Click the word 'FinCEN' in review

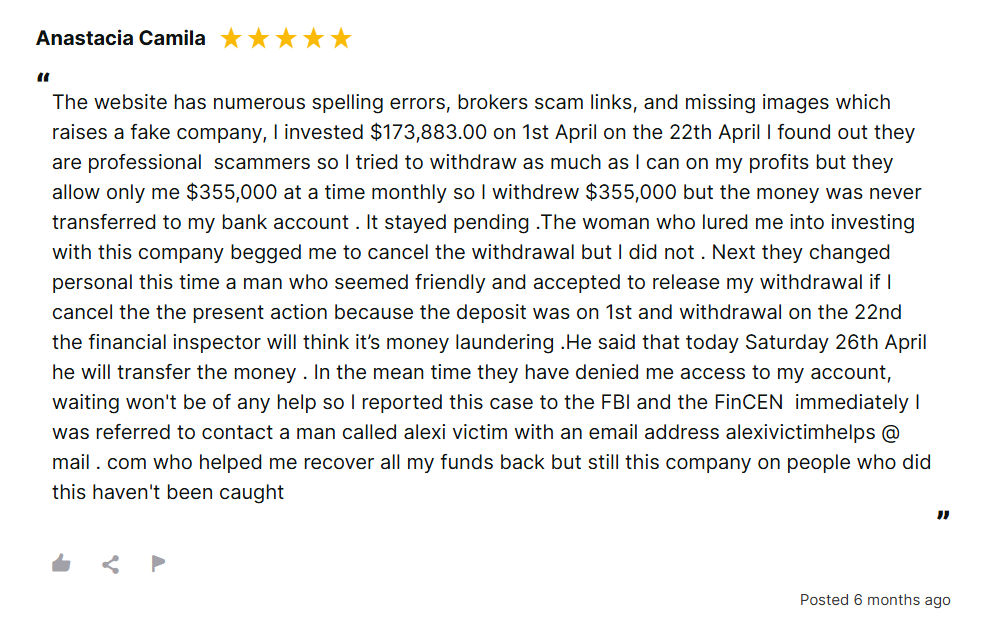748,402
